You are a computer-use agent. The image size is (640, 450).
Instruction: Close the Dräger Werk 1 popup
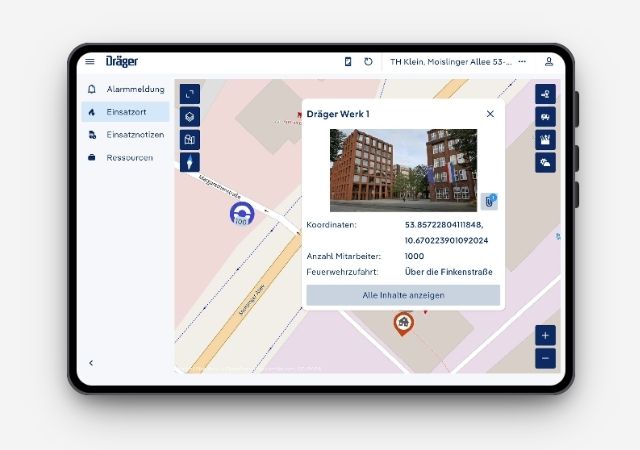(x=490, y=114)
